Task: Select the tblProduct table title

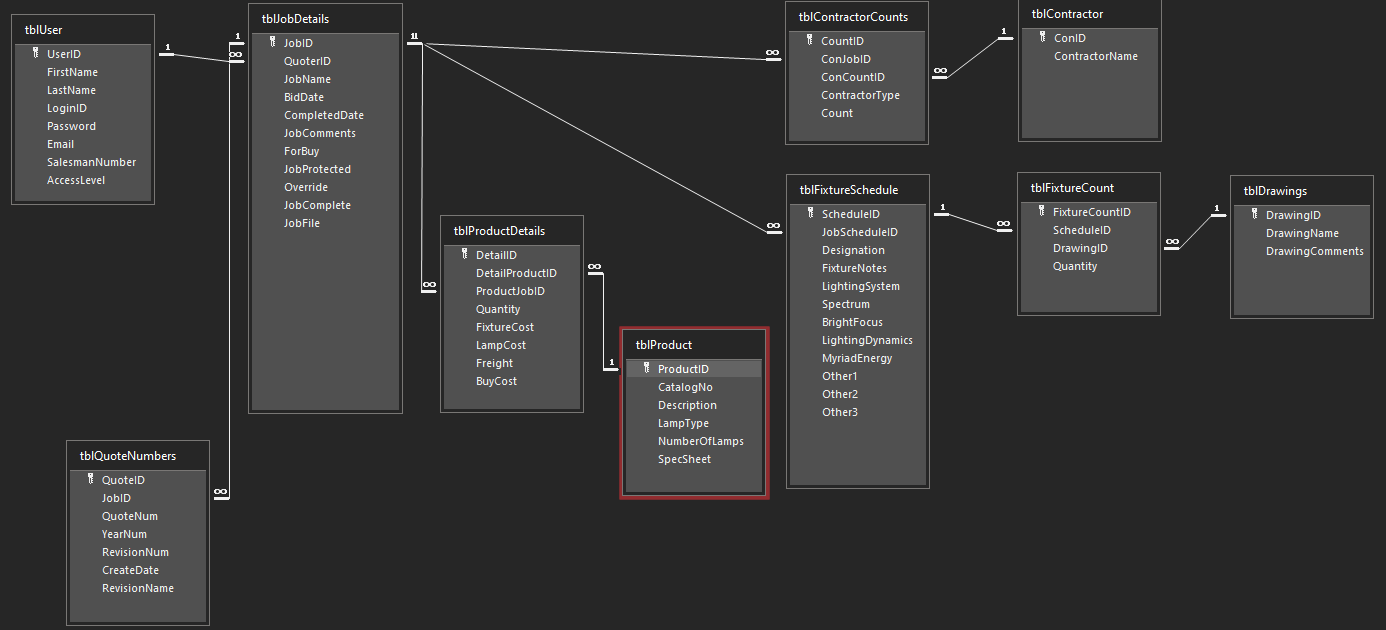Action: click(x=664, y=345)
